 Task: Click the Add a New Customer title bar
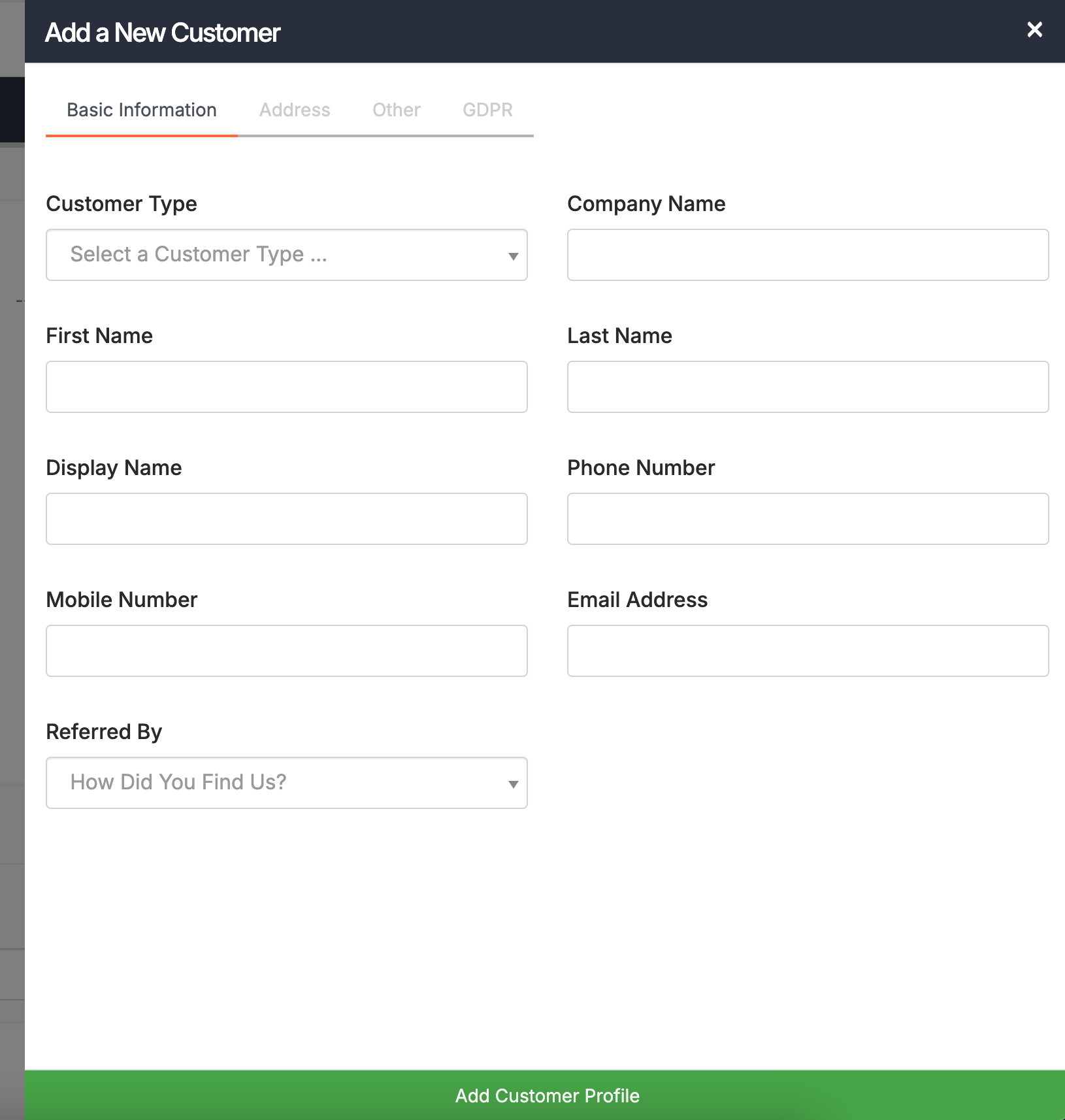pyautogui.click(x=161, y=32)
